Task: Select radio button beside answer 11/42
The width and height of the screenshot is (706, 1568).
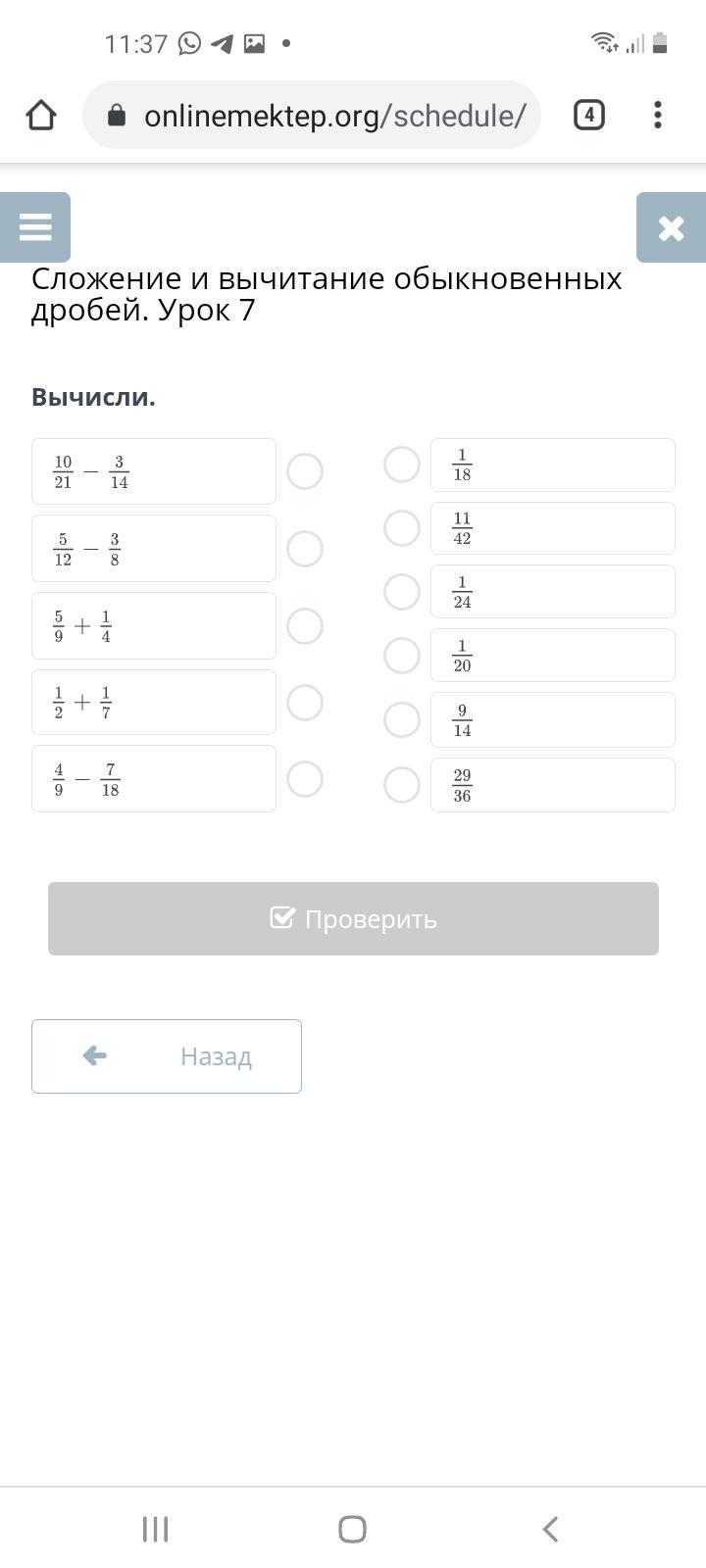Action: tap(402, 528)
